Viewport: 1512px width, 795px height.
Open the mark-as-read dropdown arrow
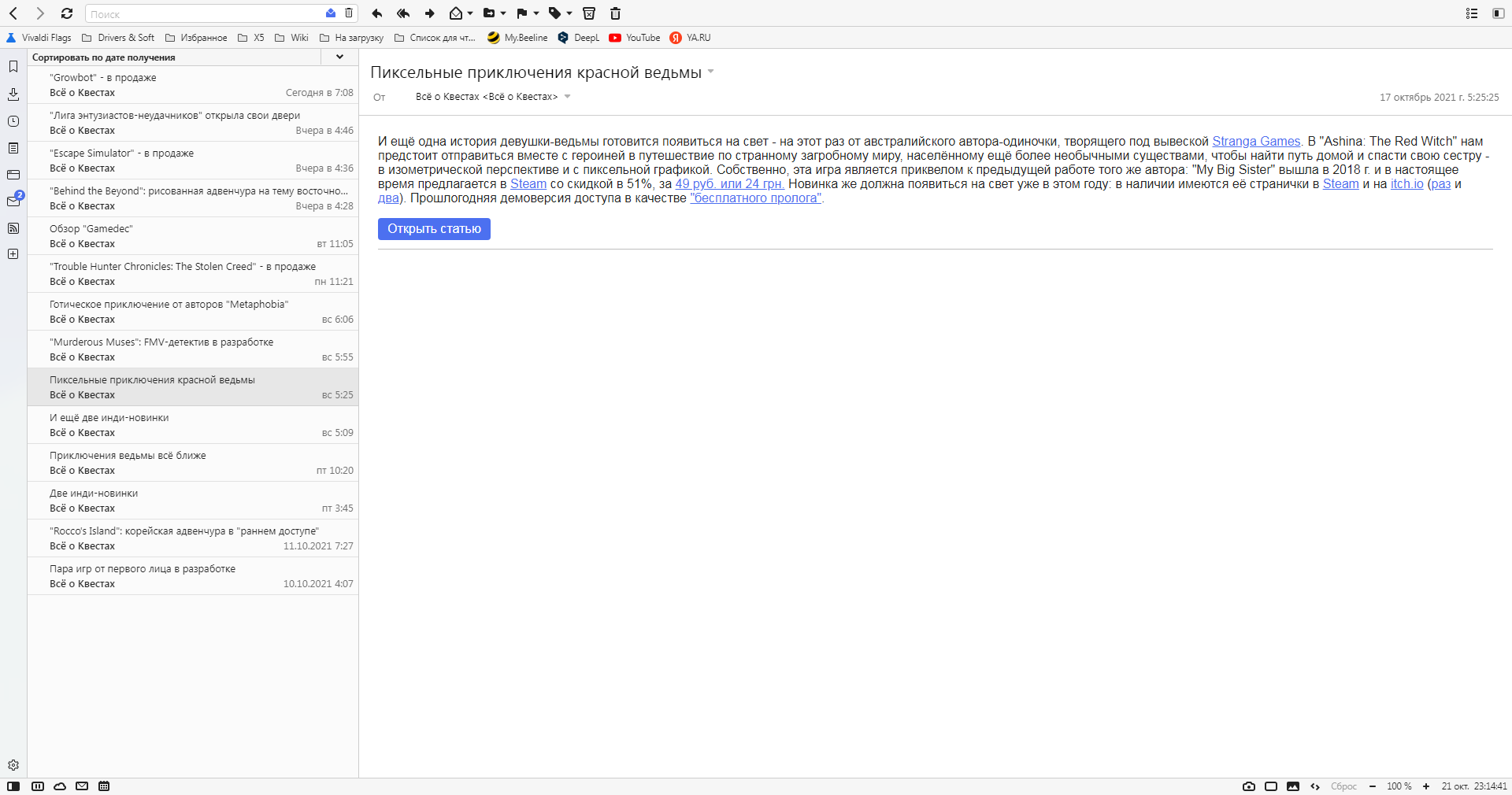pyautogui.click(x=470, y=13)
